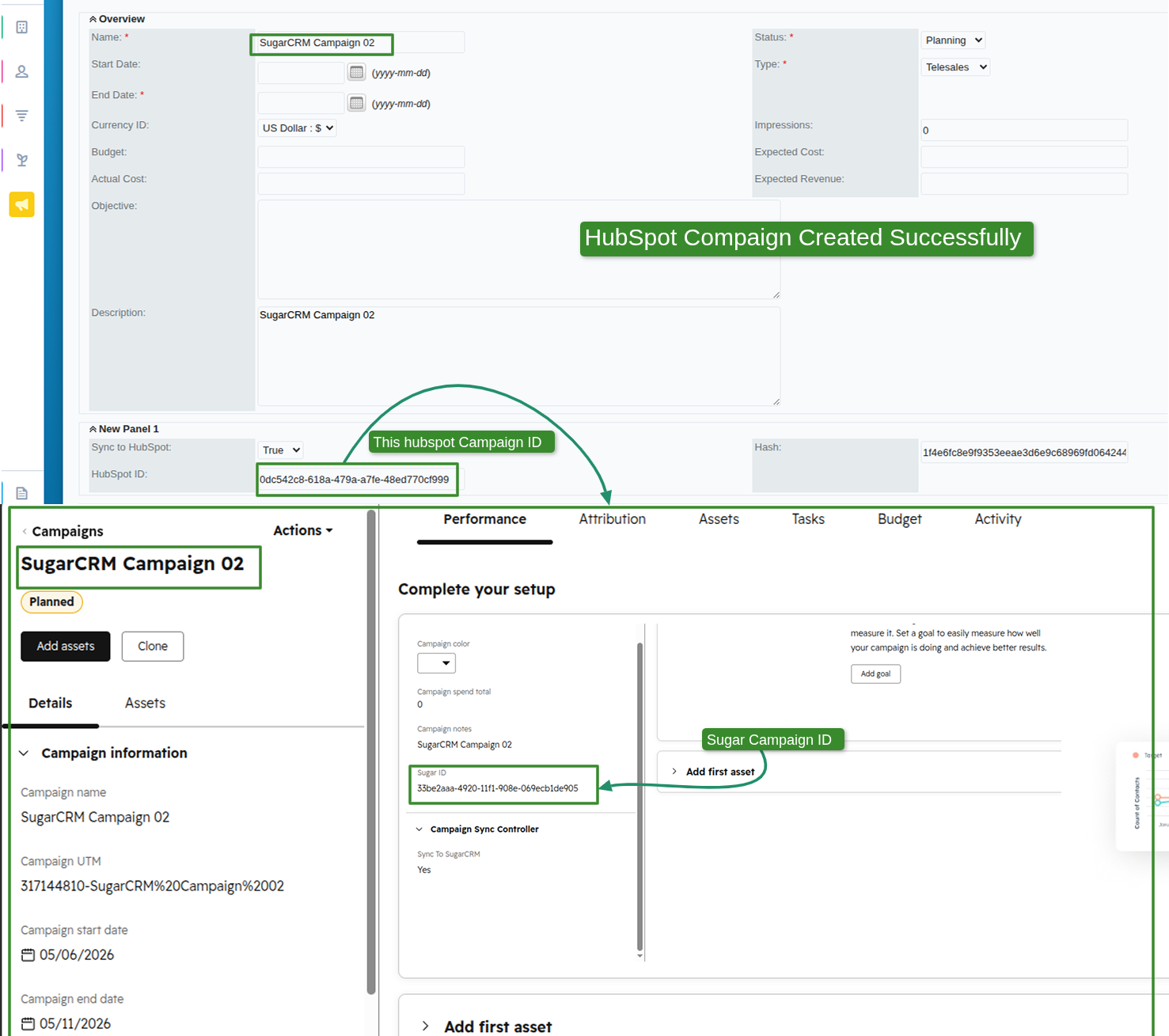Click the Campaign UTM value 317144810-SugarCRM%20Campaign%2002
The height and width of the screenshot is (1036, 1169).
[152, 886]
